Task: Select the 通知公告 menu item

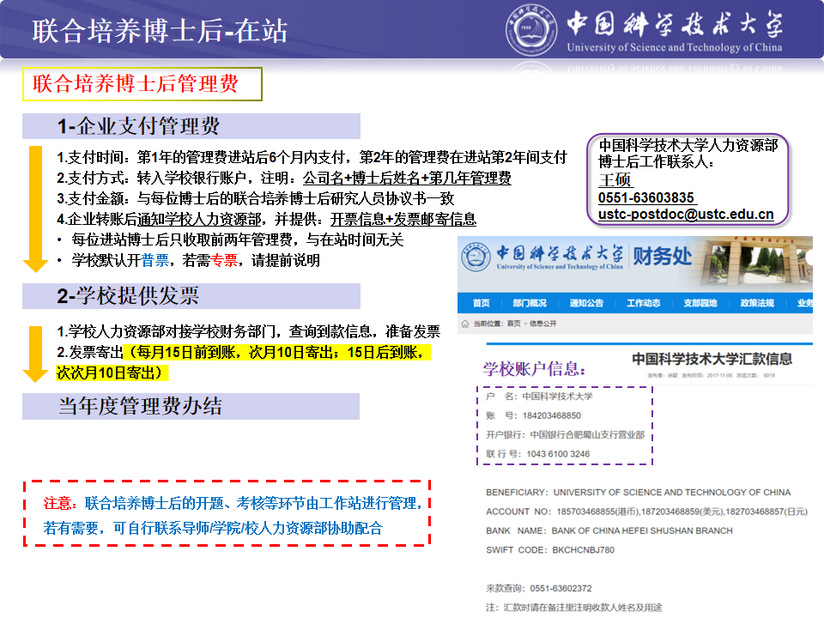Action: point(586,304)
